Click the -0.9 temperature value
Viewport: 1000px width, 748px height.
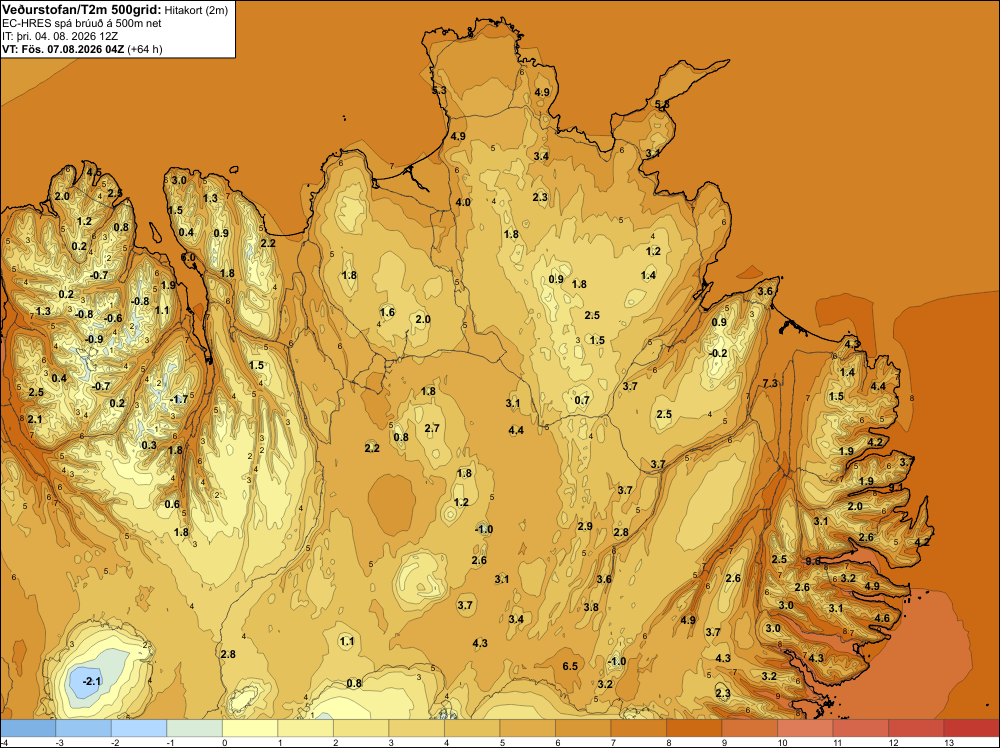(x=94, y=339)
